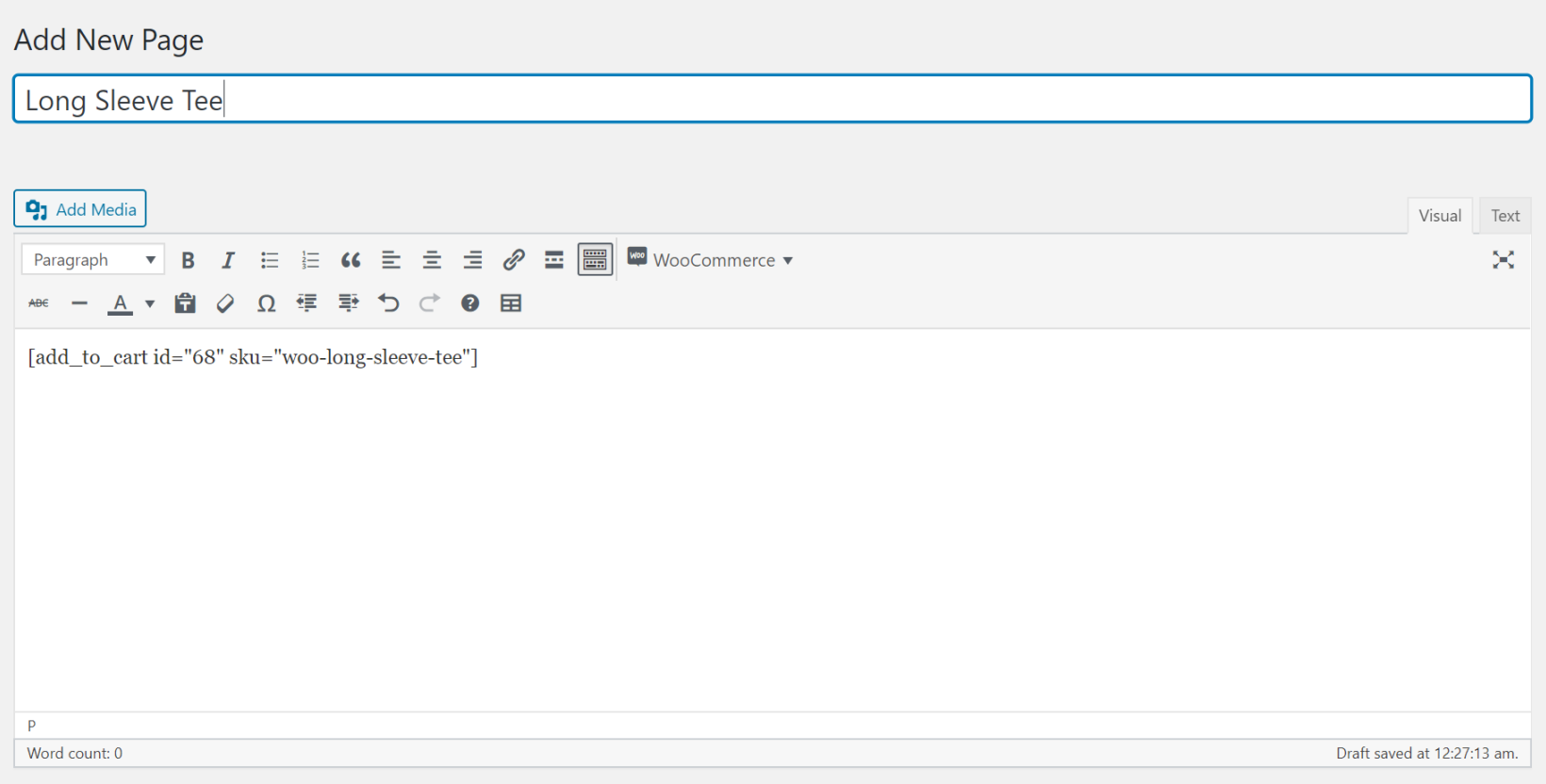Switch to the Text editor tab
Screen dimensions: 1546x784
(x=1505, y=216)
